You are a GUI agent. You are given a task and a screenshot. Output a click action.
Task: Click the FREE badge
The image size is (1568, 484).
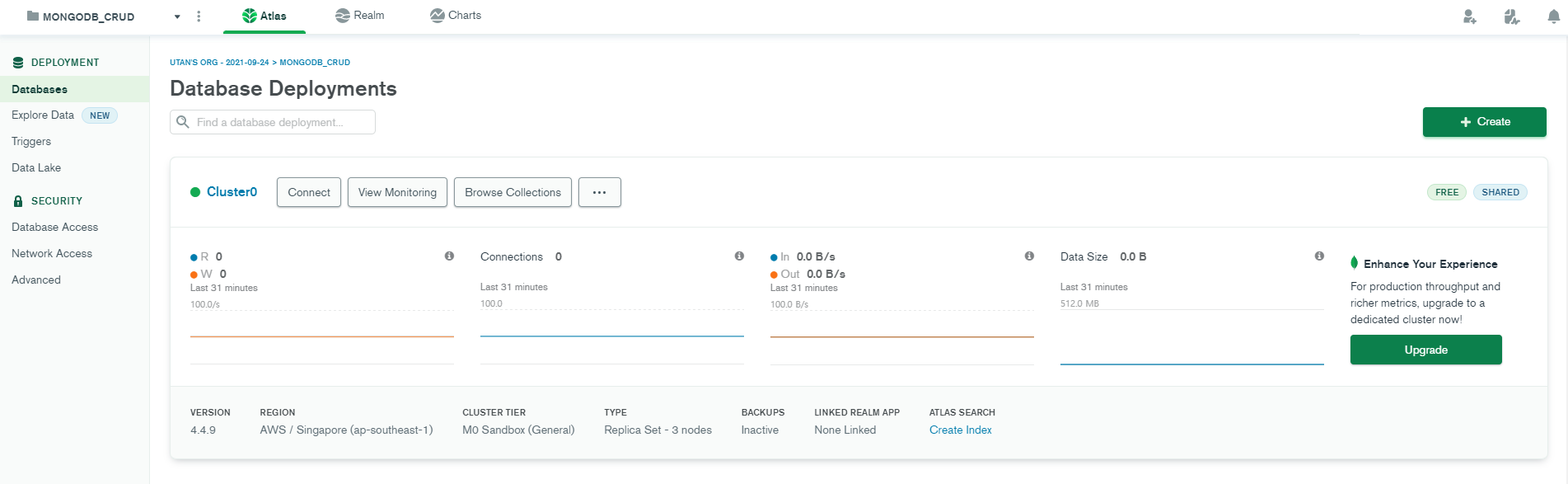click(1447, 192)
